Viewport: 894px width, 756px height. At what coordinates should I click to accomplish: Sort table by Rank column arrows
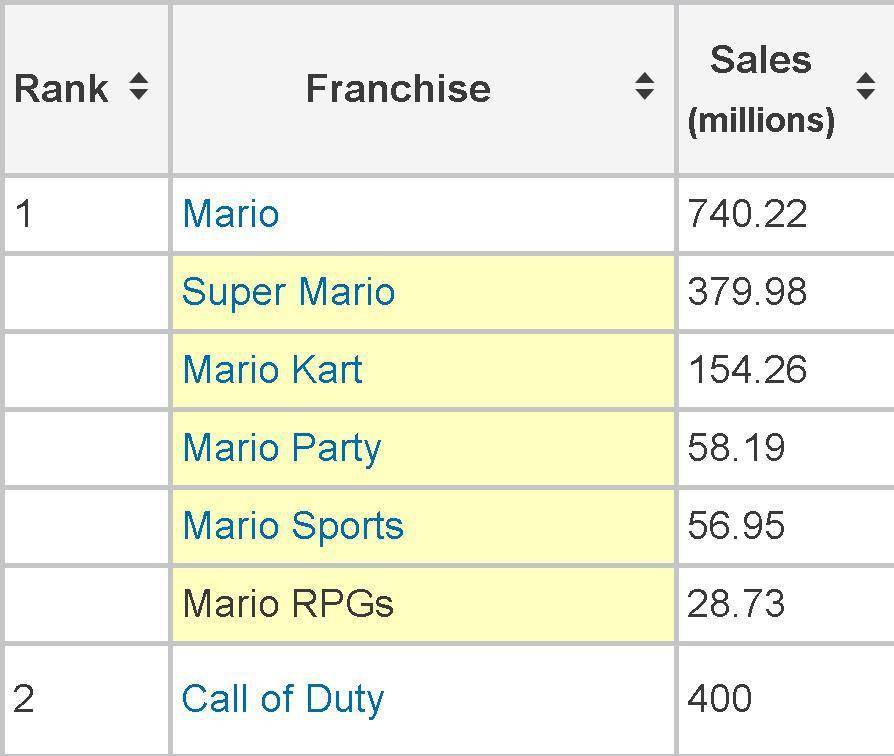pos(139,87)
